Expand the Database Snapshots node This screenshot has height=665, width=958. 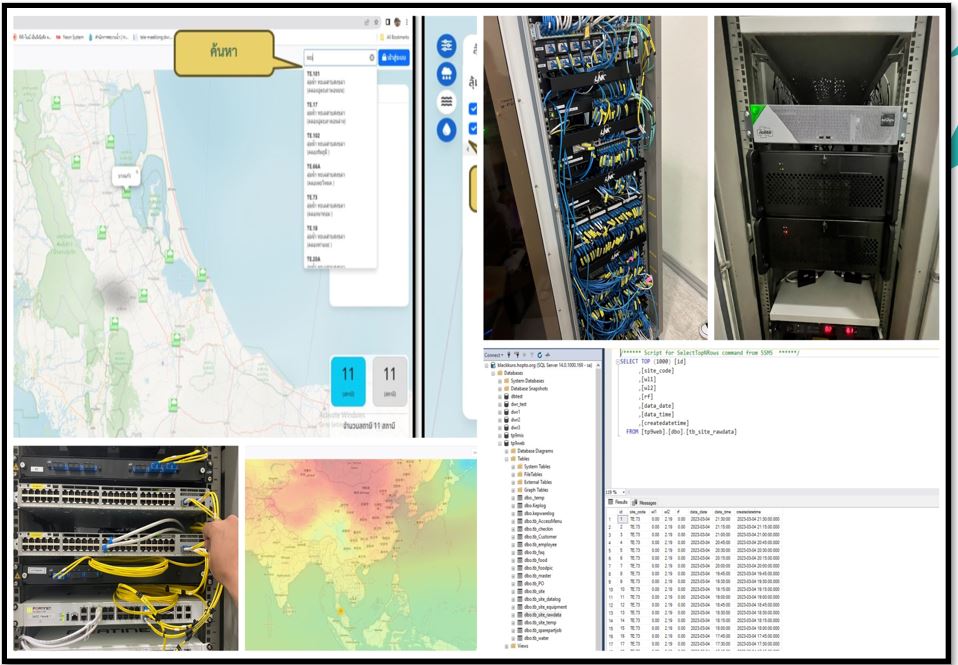(500, 389)
